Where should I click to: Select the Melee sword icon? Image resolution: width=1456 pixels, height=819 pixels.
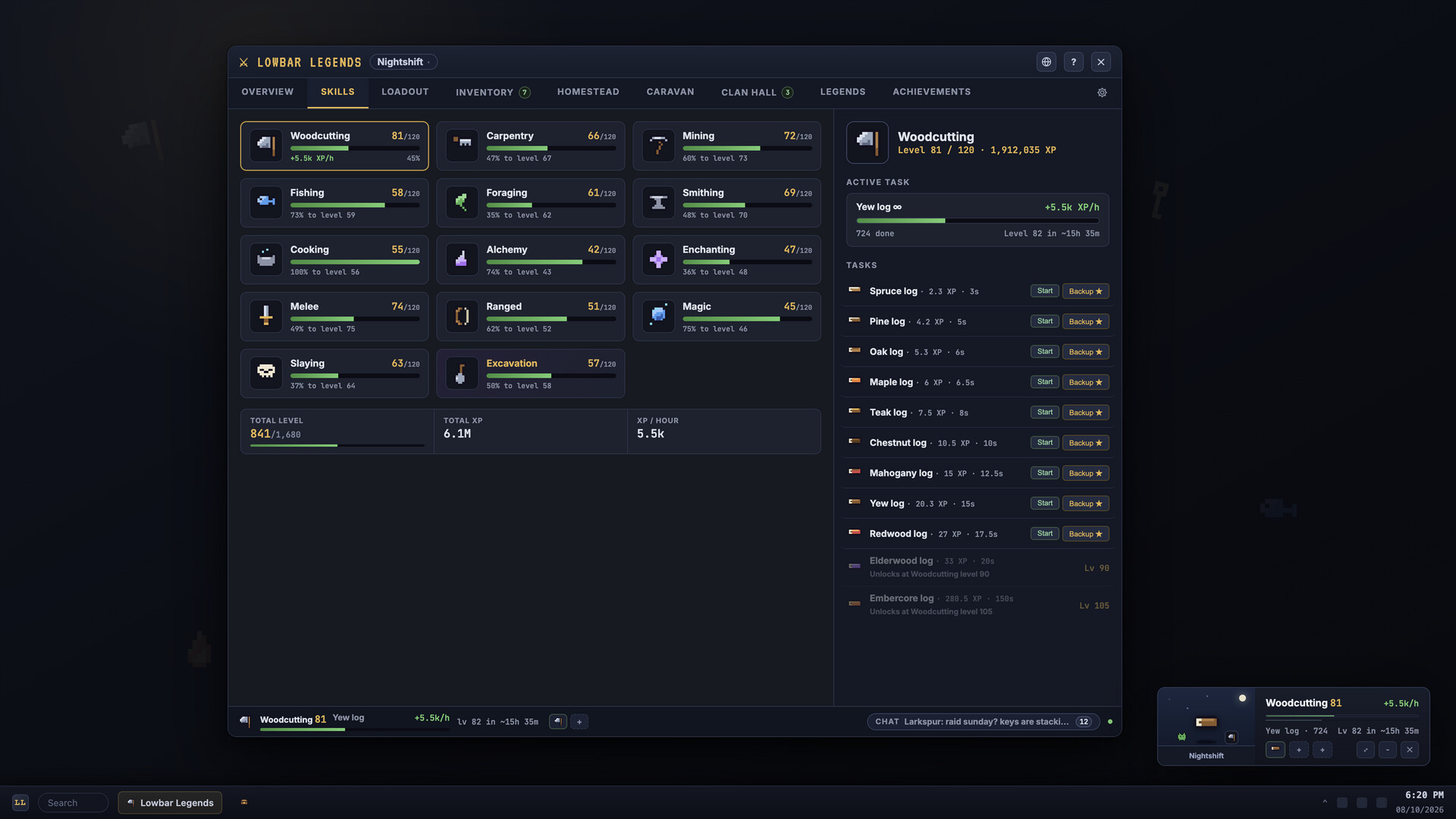(266, 316)
